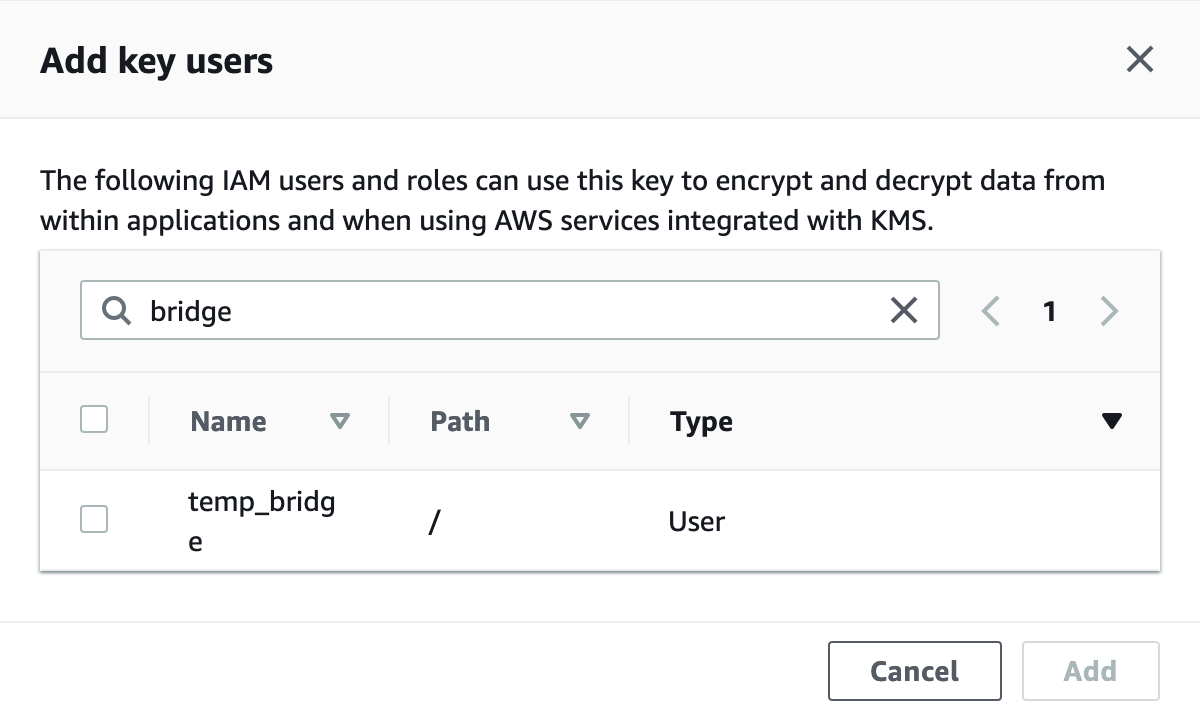Click the 'User' type cell

click(697, 521)
